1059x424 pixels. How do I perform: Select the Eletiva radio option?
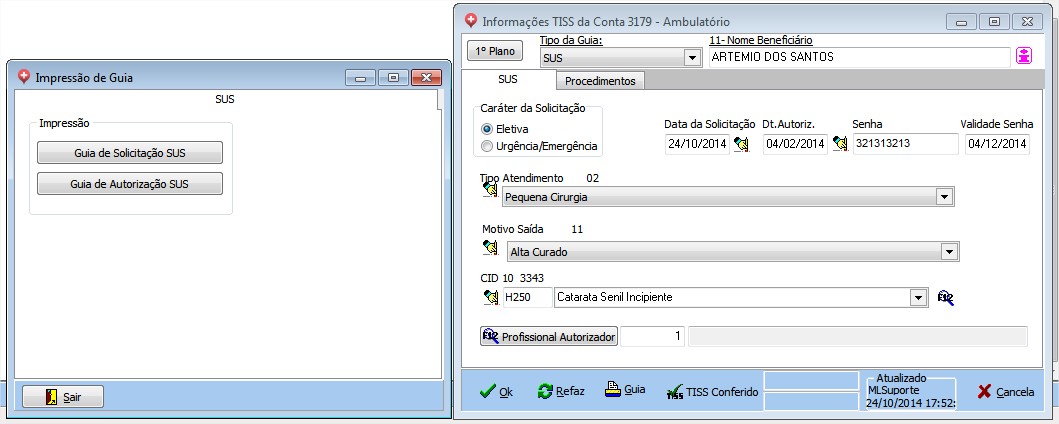click(x=487, y=129)
